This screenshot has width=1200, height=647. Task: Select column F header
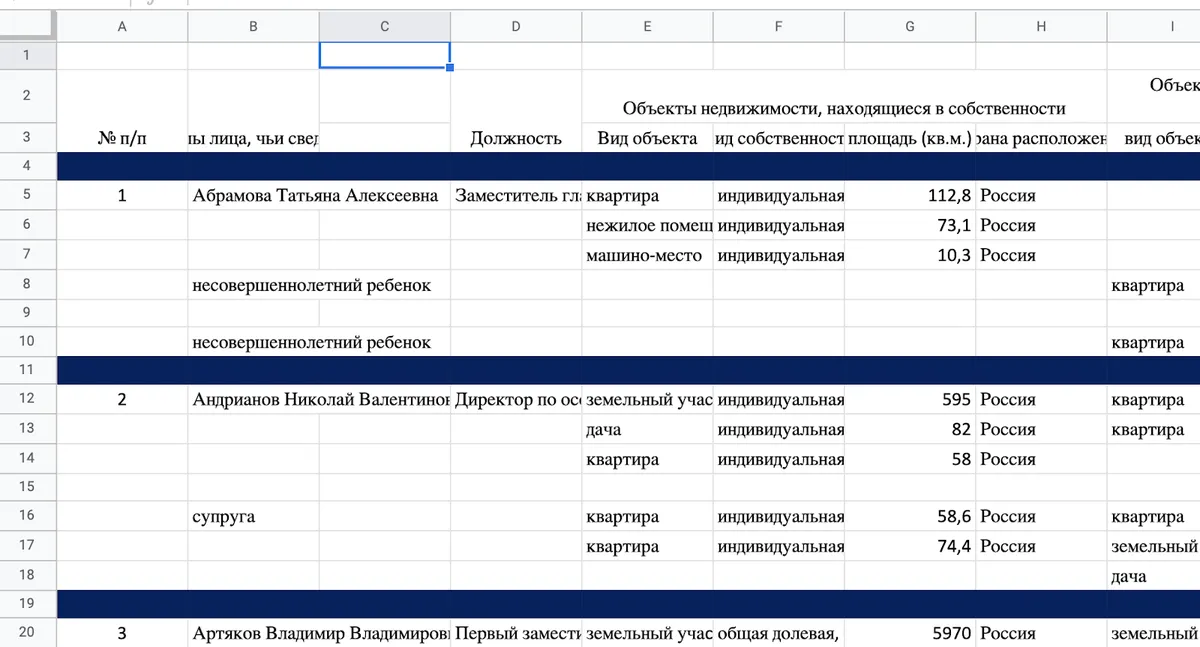(778, 27)
